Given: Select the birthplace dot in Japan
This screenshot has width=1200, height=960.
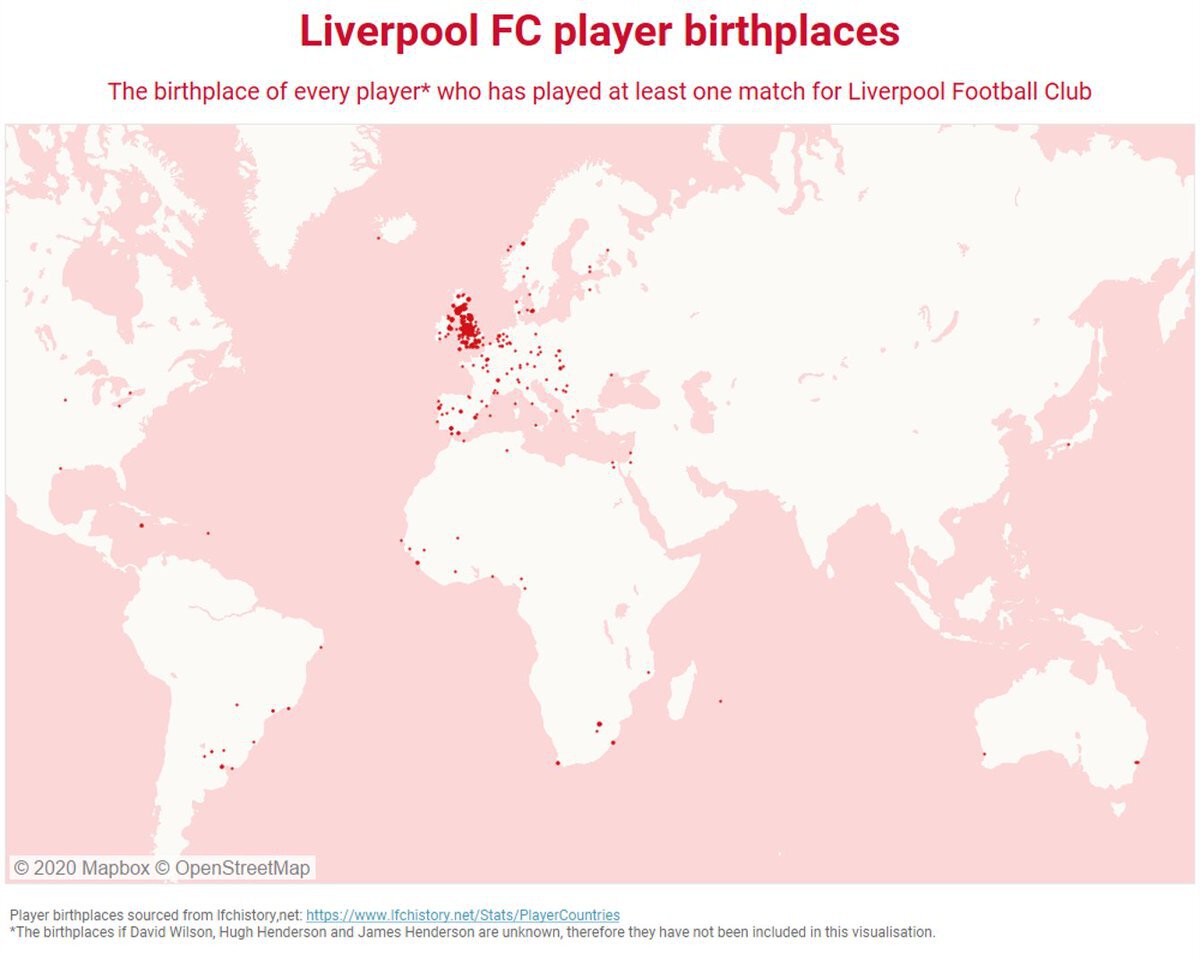Looking at the screenshot, I should [1068, 444].
